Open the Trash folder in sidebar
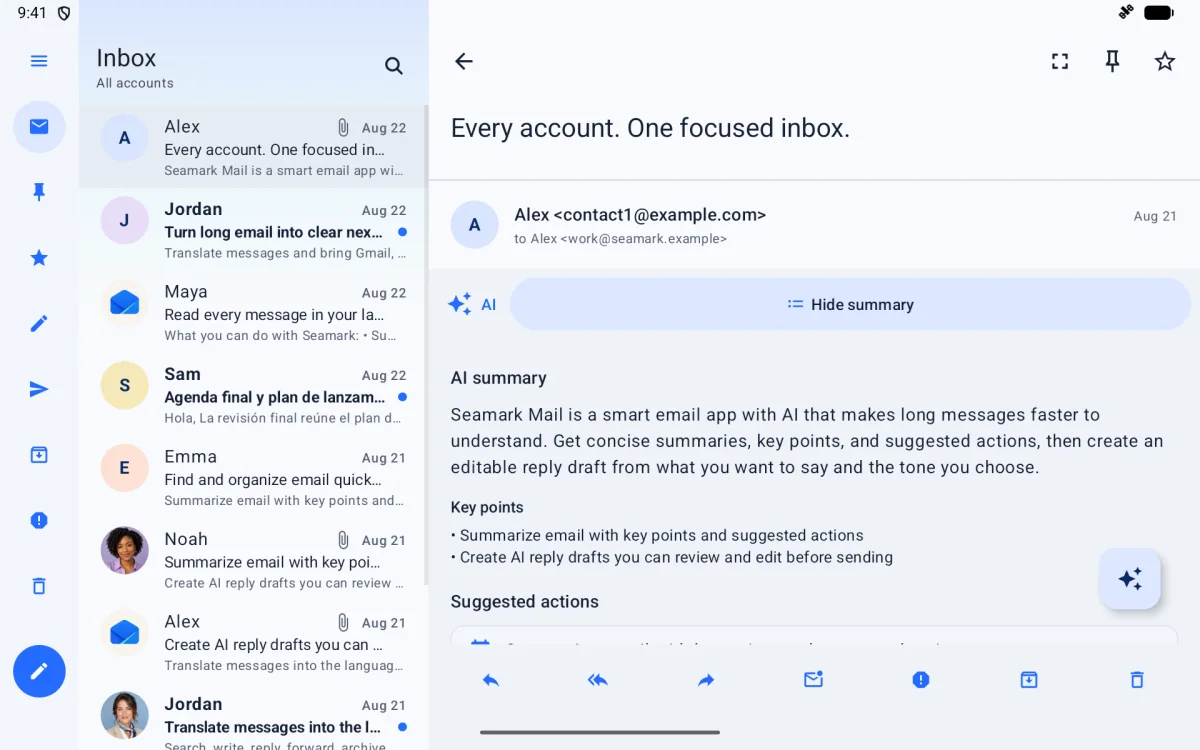The height and width of the screenshot is (750, 1200). tap(39, 586)
